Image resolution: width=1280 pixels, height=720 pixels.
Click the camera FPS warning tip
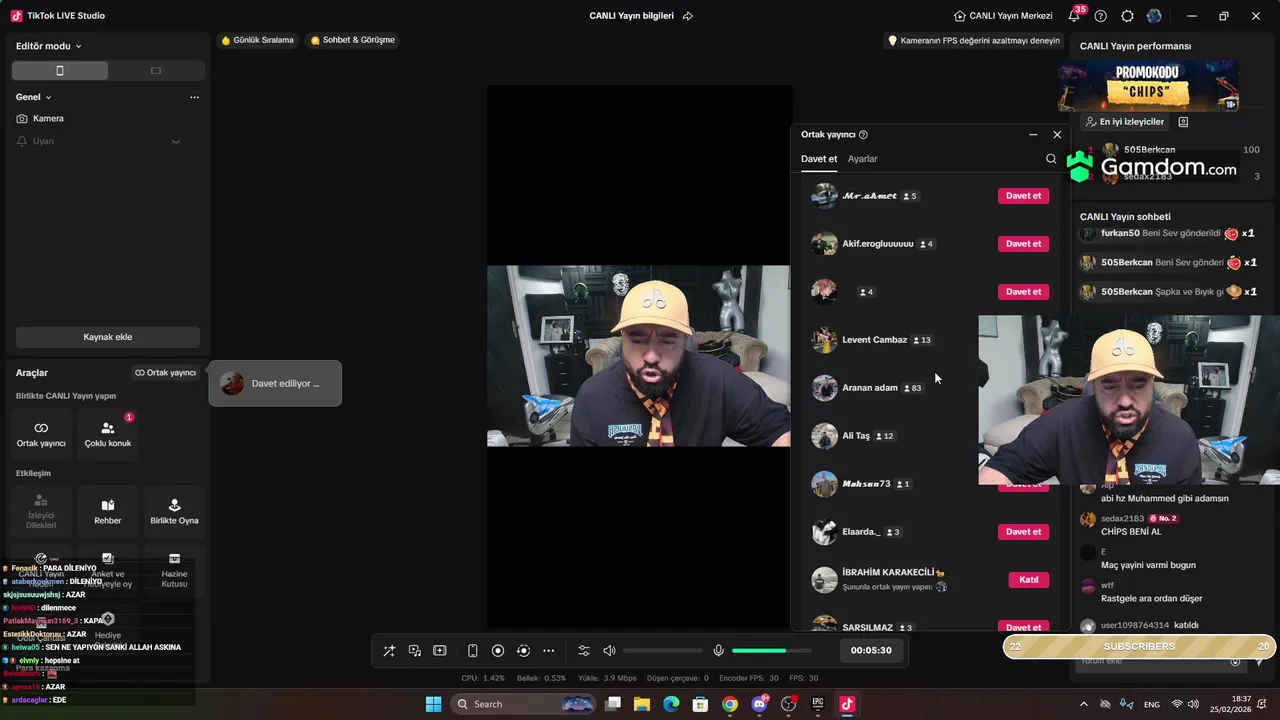click(x=974, y=41)
